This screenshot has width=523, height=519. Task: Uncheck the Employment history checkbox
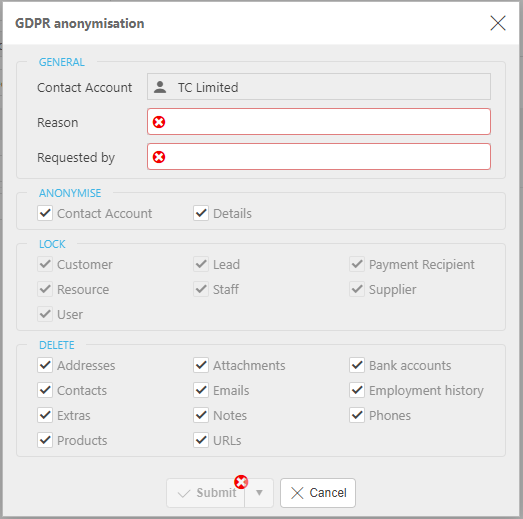(357, 390)
